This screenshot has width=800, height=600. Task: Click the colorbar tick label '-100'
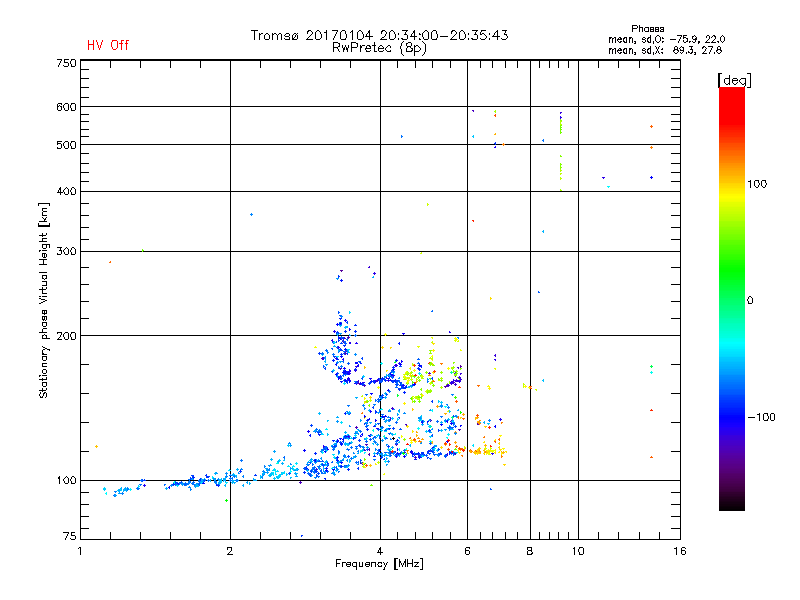click(x=761, y=417)
